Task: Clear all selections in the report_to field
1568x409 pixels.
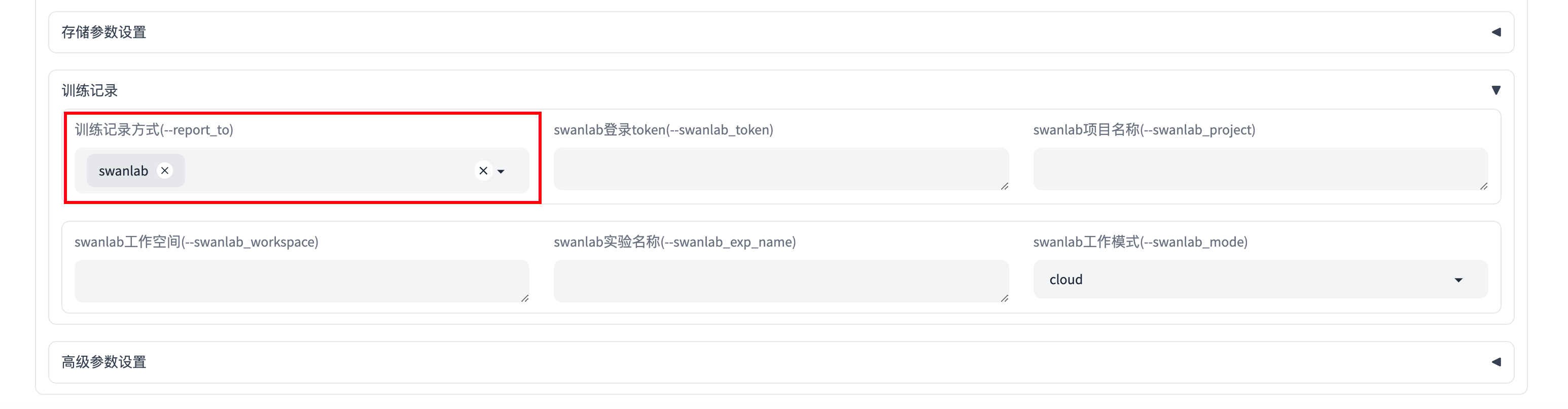Action: click(x=483, y=171)
